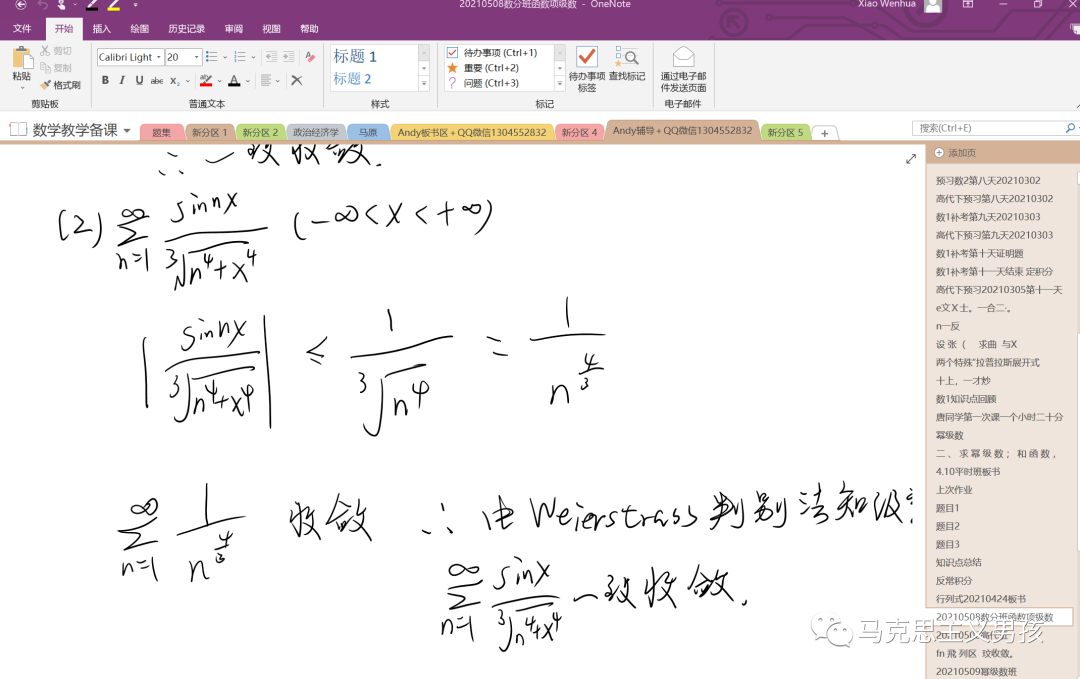Click the delete X icon in ribbon
This screenshot has width=1080, height=679.
(297, 81)
